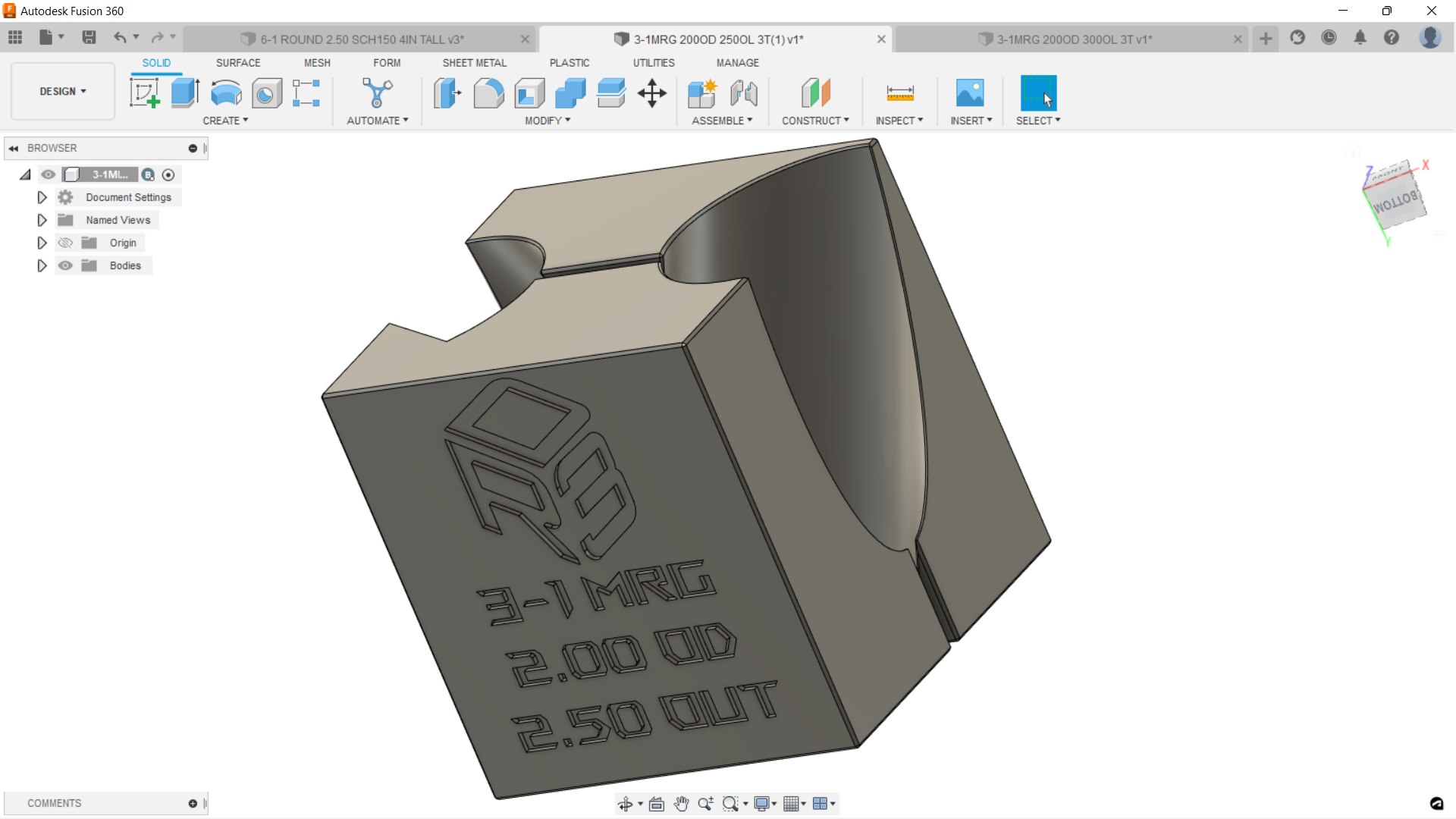Toggle visibility of root component

(49, 174)
